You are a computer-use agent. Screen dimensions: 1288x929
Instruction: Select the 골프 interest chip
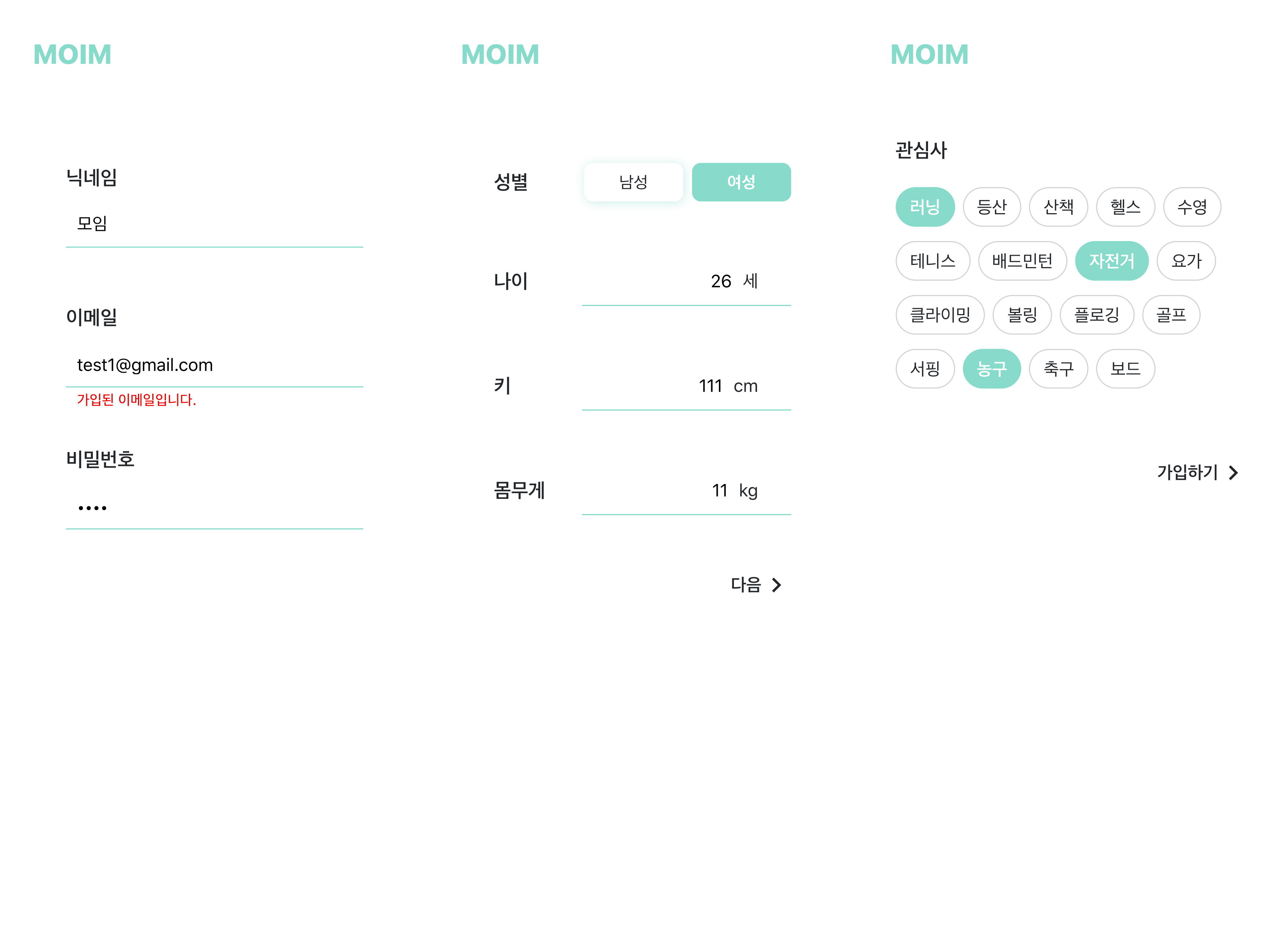pos(1171,314)
